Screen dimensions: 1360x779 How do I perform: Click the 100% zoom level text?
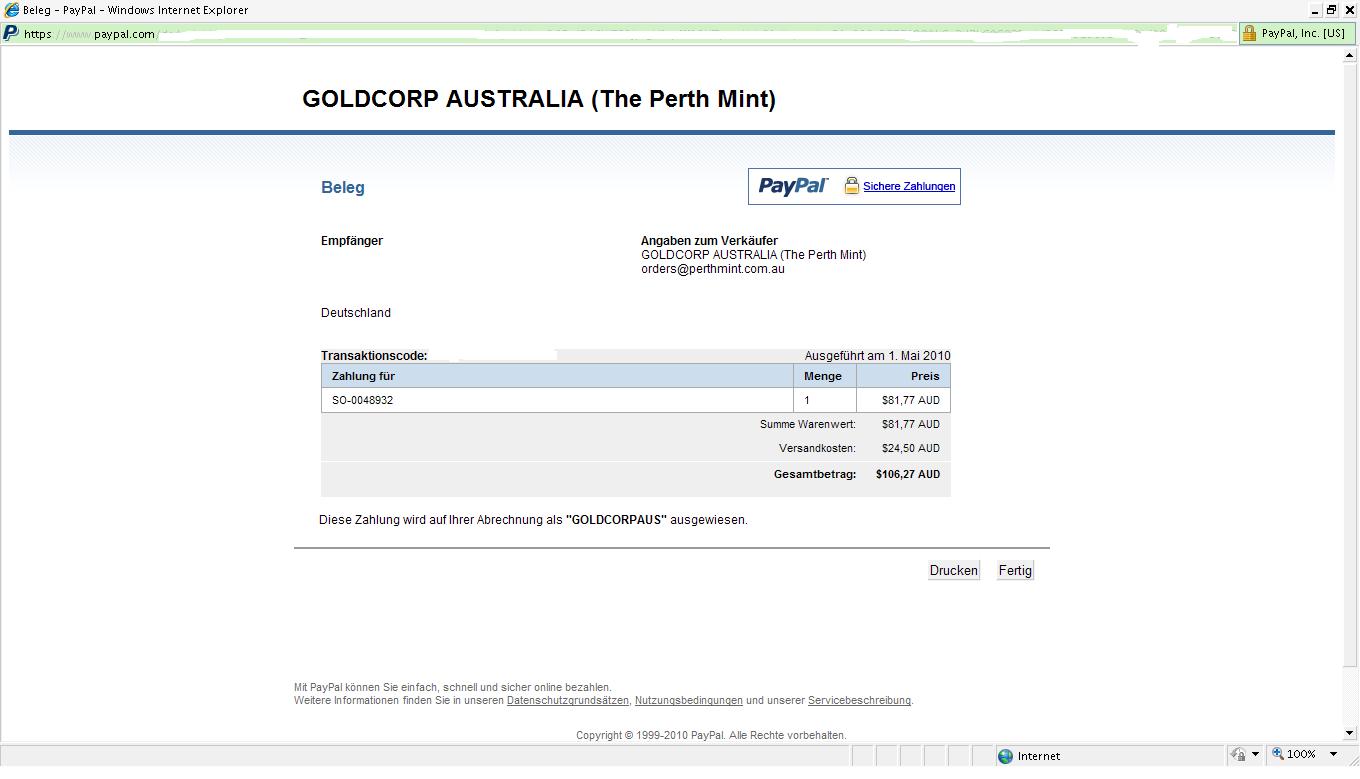click(1301, 754)
